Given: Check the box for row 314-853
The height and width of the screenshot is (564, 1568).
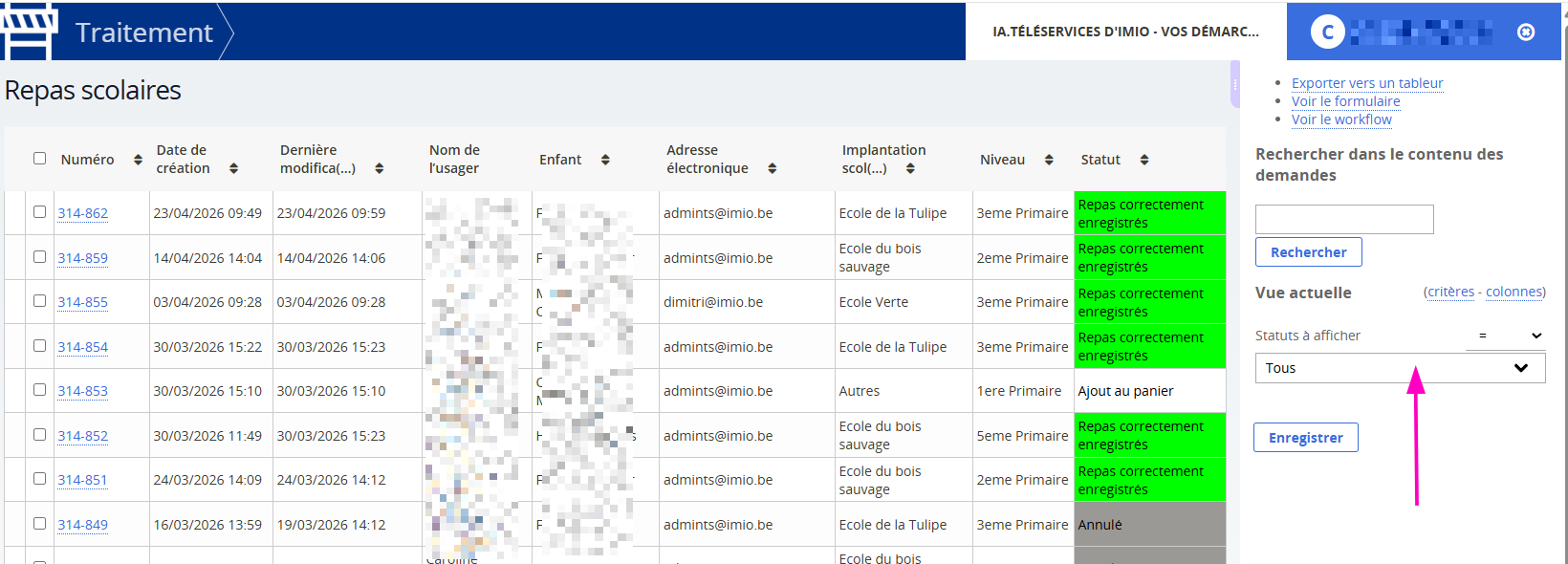Looking at the screenshot, I should tap(39, 389).
